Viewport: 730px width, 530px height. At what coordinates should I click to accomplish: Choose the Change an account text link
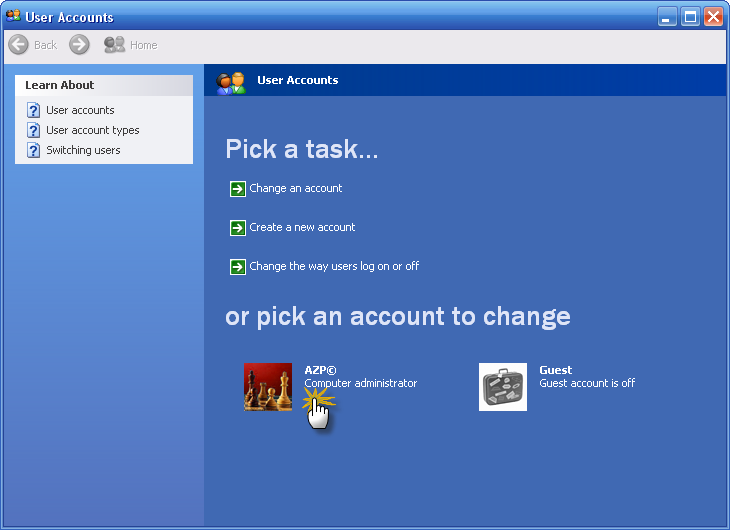coord(295,188)
